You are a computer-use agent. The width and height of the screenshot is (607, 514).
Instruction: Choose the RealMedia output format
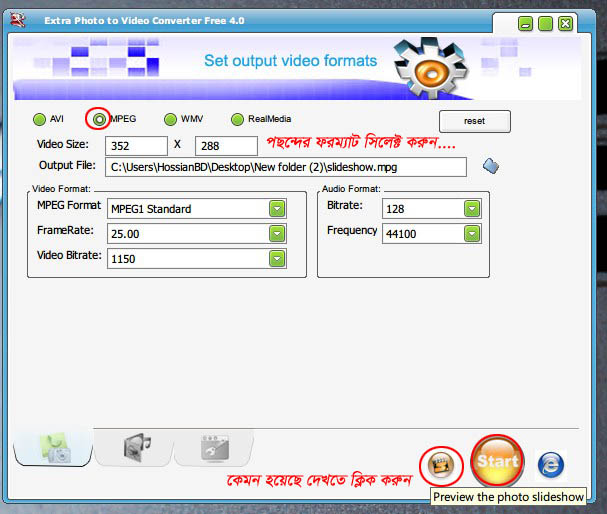(x=237, y=120)
